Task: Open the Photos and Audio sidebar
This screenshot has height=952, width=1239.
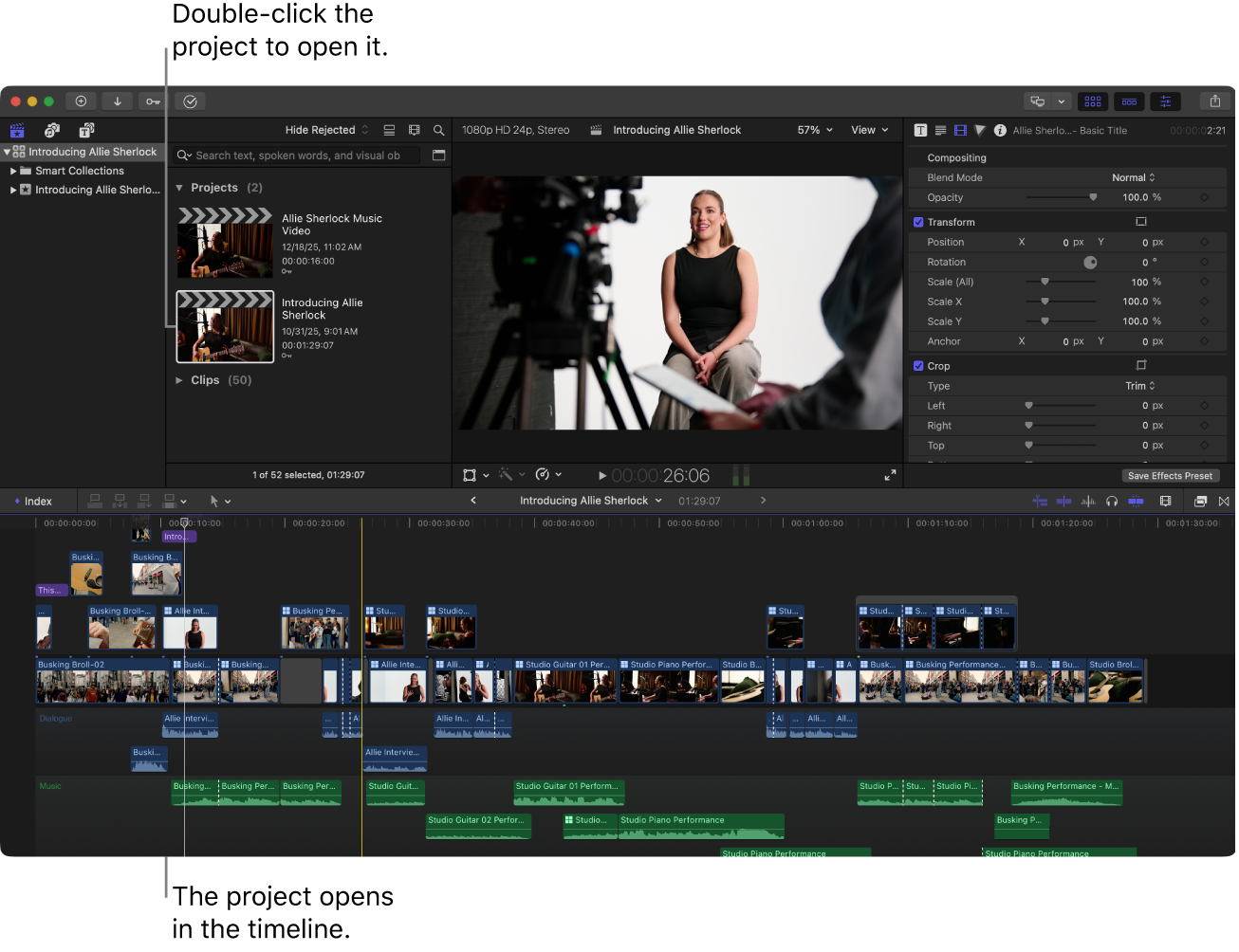Action: [x=52, y=131]
